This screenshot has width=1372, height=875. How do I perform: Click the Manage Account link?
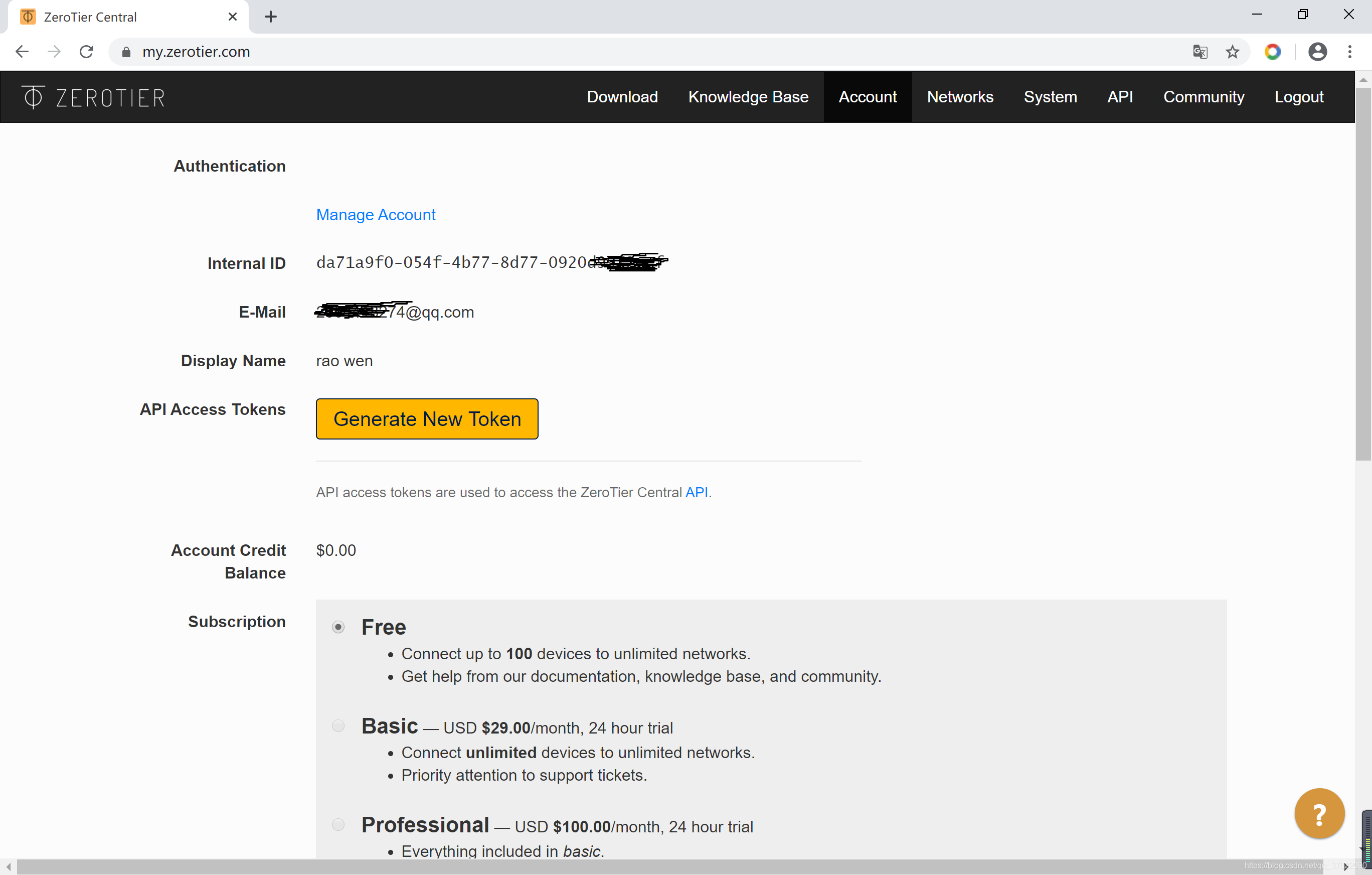(376, 215)
